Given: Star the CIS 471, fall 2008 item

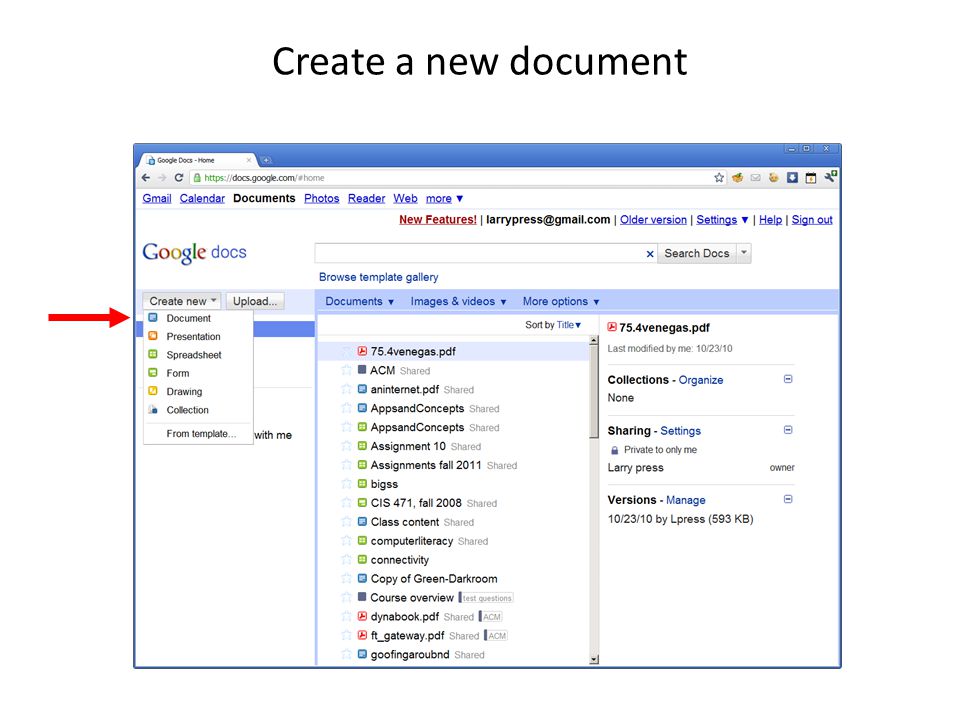Looking at the screenshot, I should [x=347, y=503].
